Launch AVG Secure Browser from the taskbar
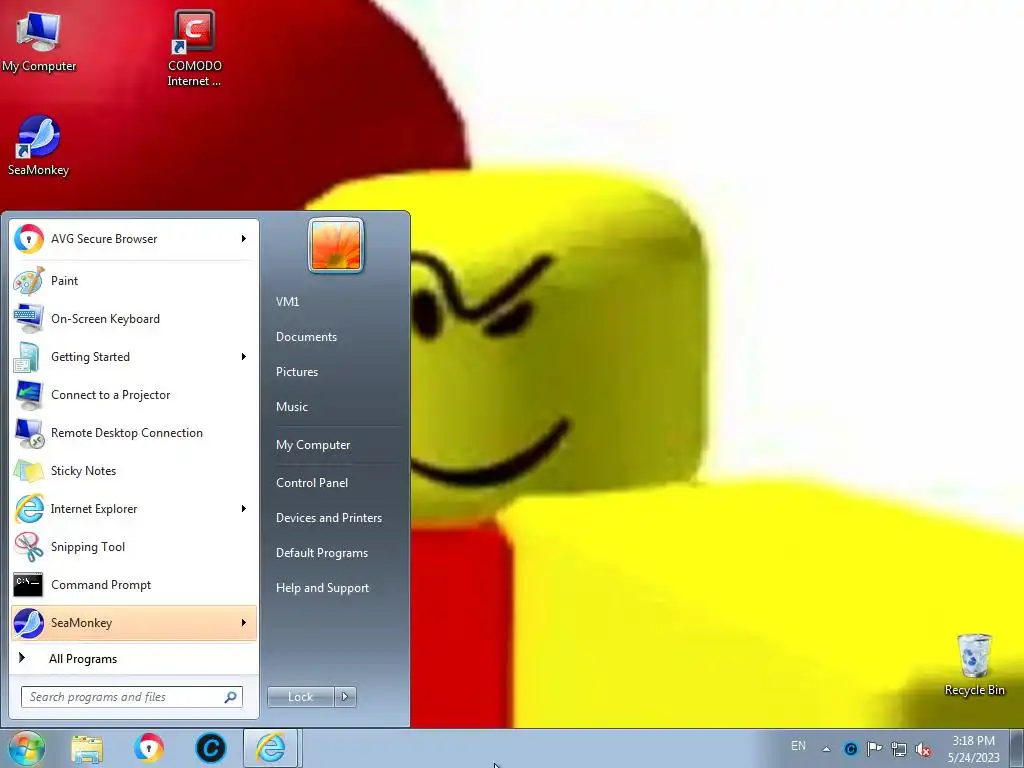 tap(149, 748)
